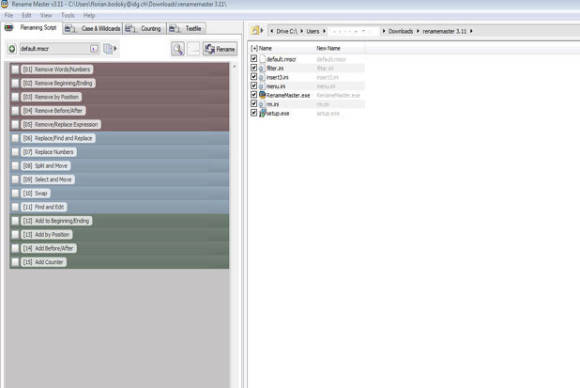This screenshot has width=580, height=388.
Task: Click the Rename button
Action: tap(220, 49)
